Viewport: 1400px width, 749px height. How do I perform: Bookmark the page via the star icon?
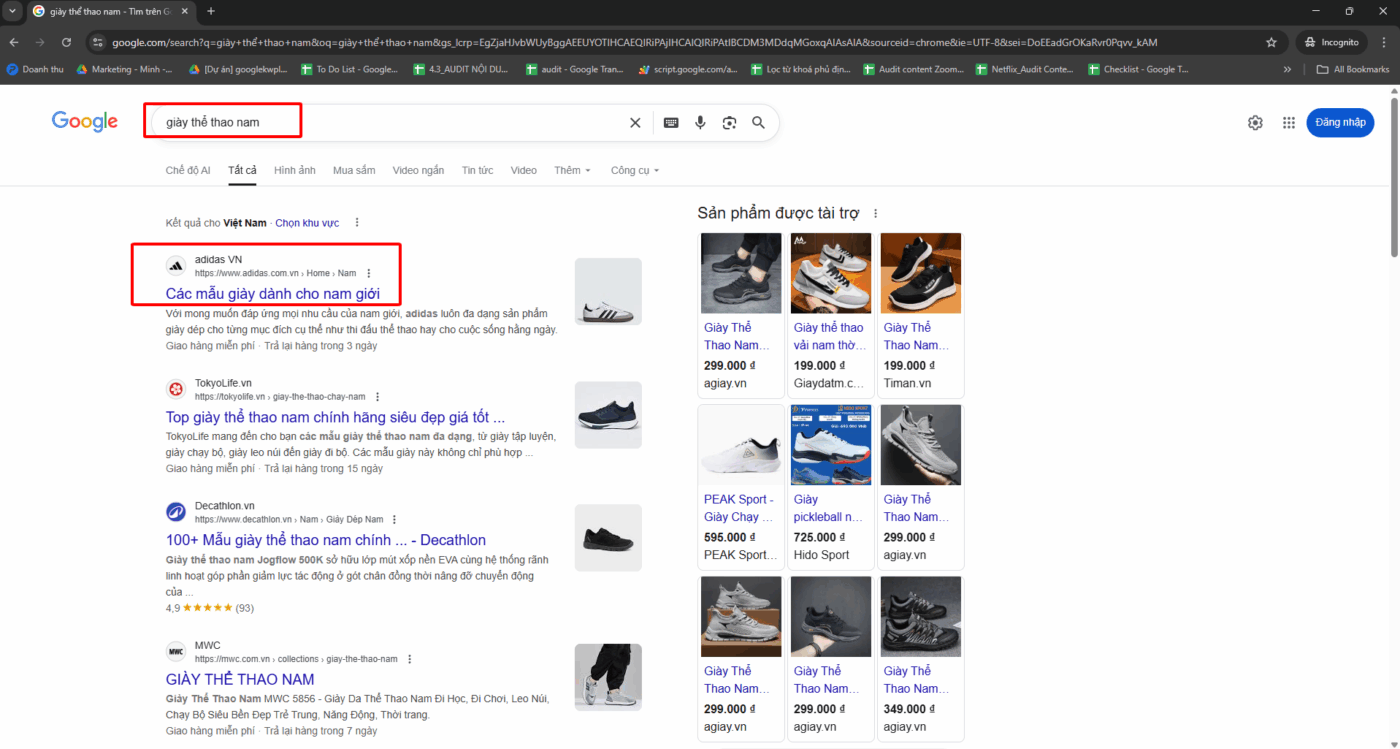(x=1271, y=43)
